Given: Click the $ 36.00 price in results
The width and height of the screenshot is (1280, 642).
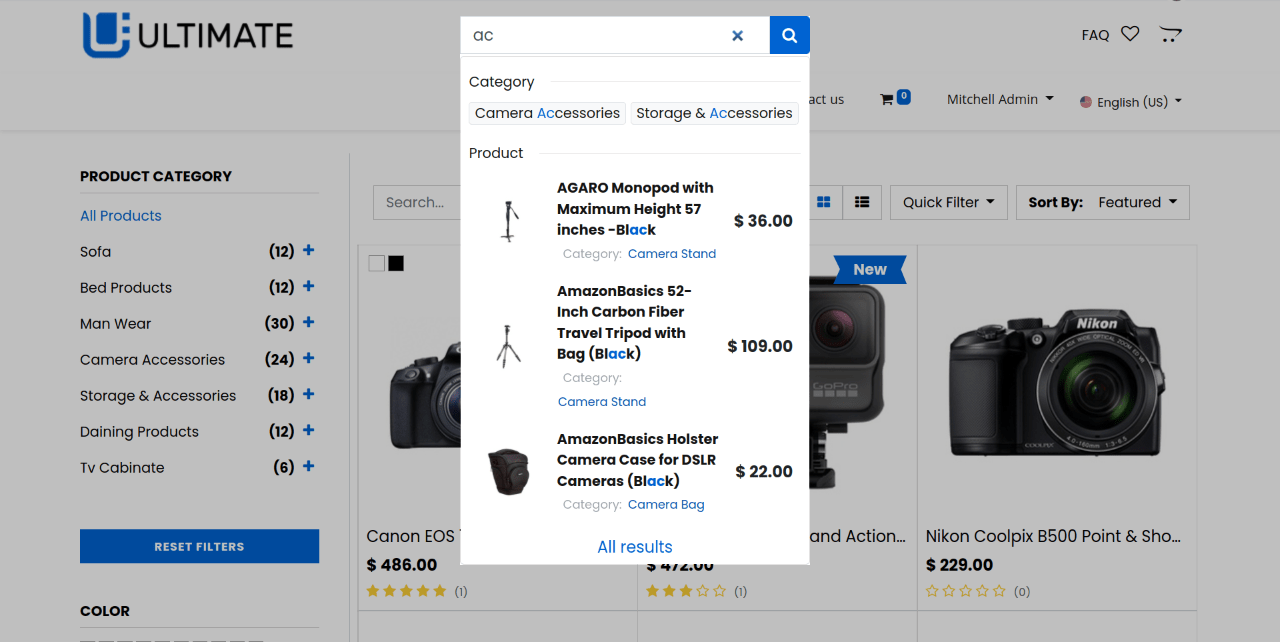Looking at the screenshot, I should 763,221.
